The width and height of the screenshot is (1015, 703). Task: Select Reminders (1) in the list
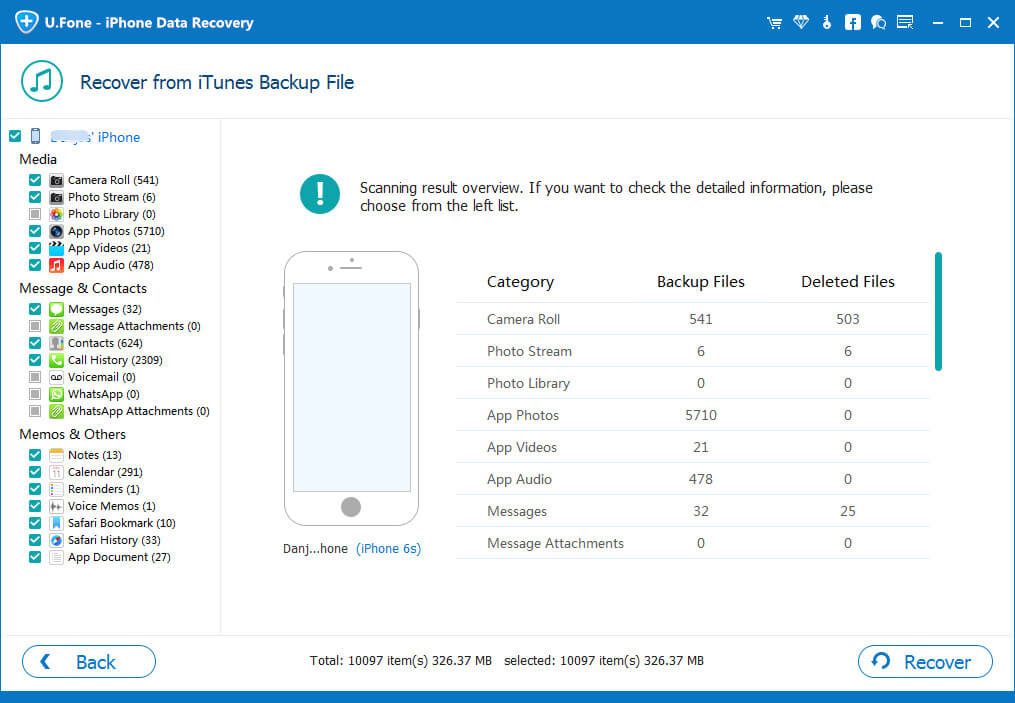pyautogui.click(x=104, y=489)
